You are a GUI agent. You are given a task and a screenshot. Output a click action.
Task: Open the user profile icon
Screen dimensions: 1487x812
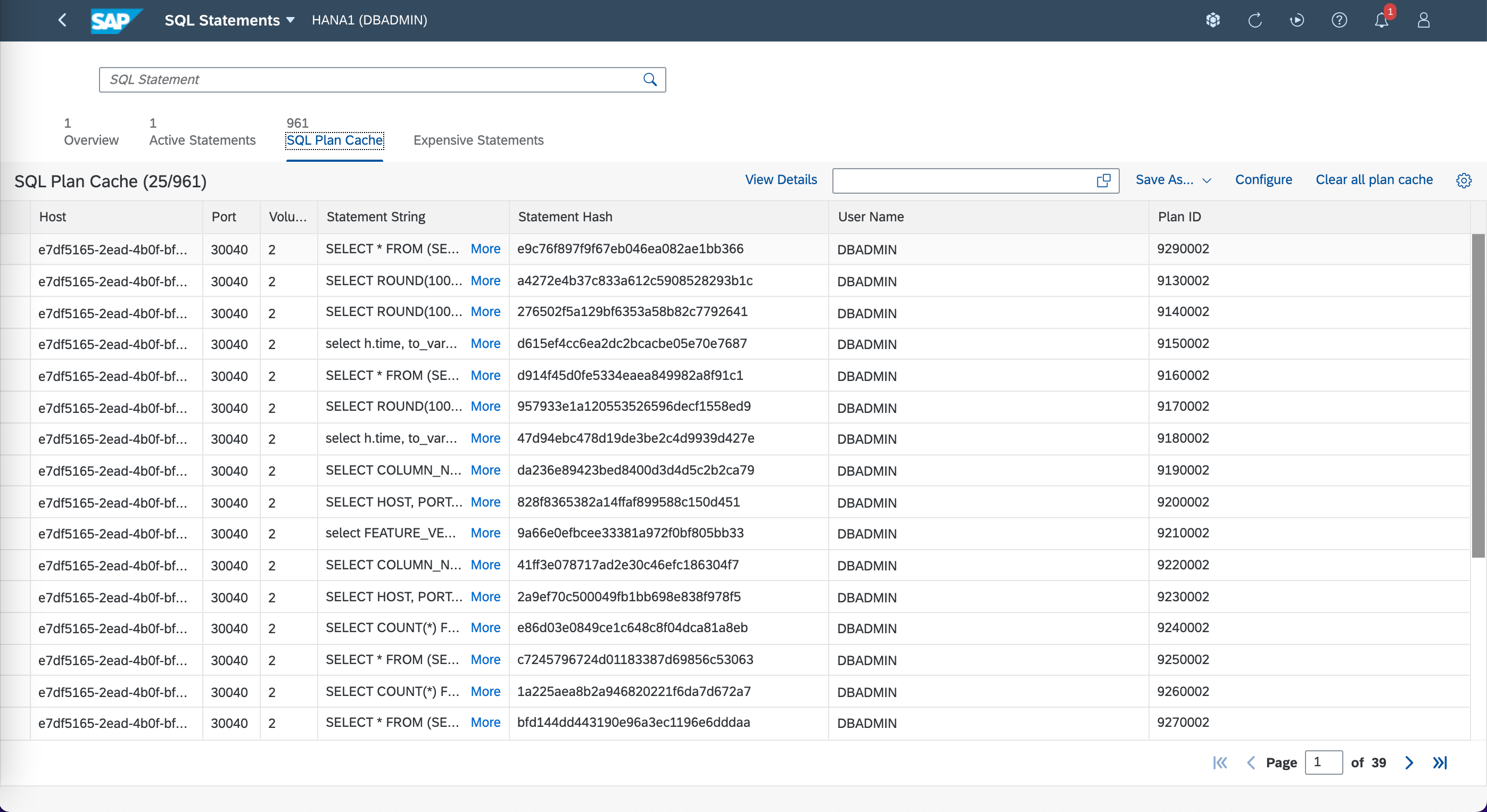1424,20
